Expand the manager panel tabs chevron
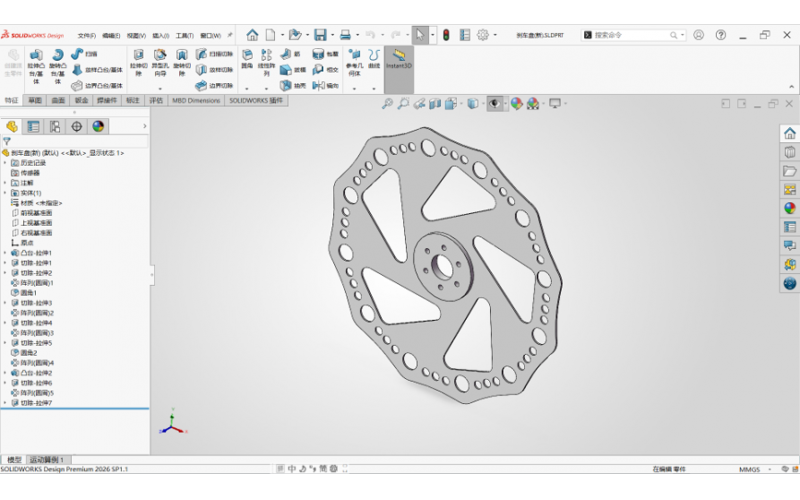 click(x=145, y=126)
